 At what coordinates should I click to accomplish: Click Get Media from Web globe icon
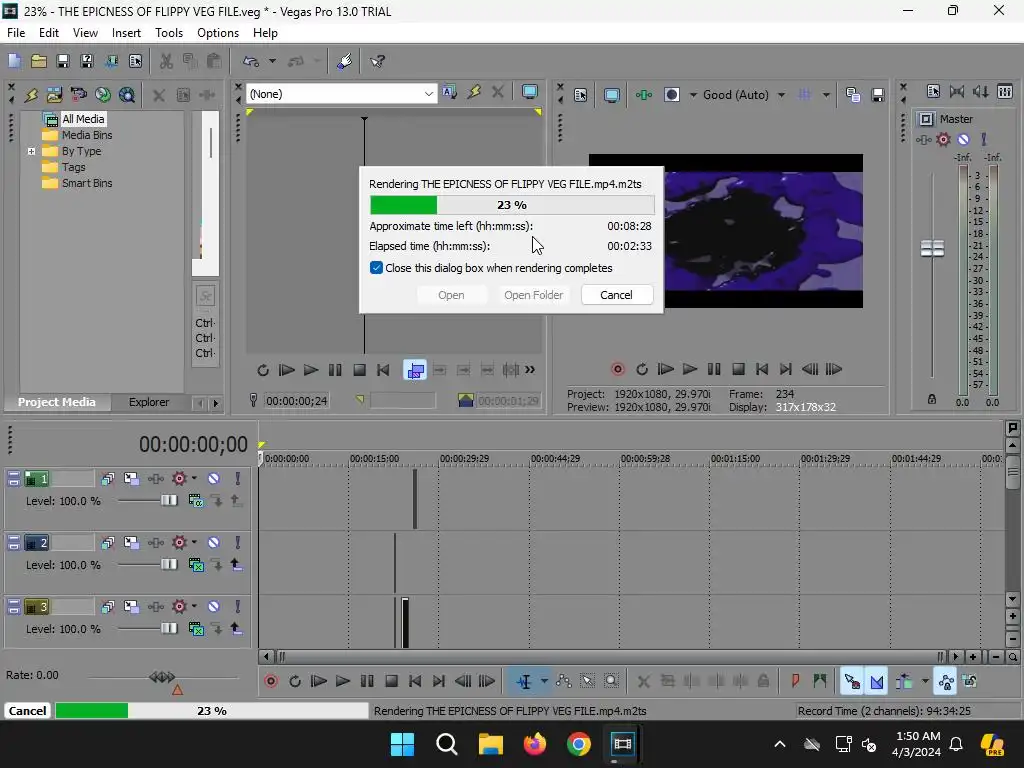pyautogui.click(x=127, y=95)
